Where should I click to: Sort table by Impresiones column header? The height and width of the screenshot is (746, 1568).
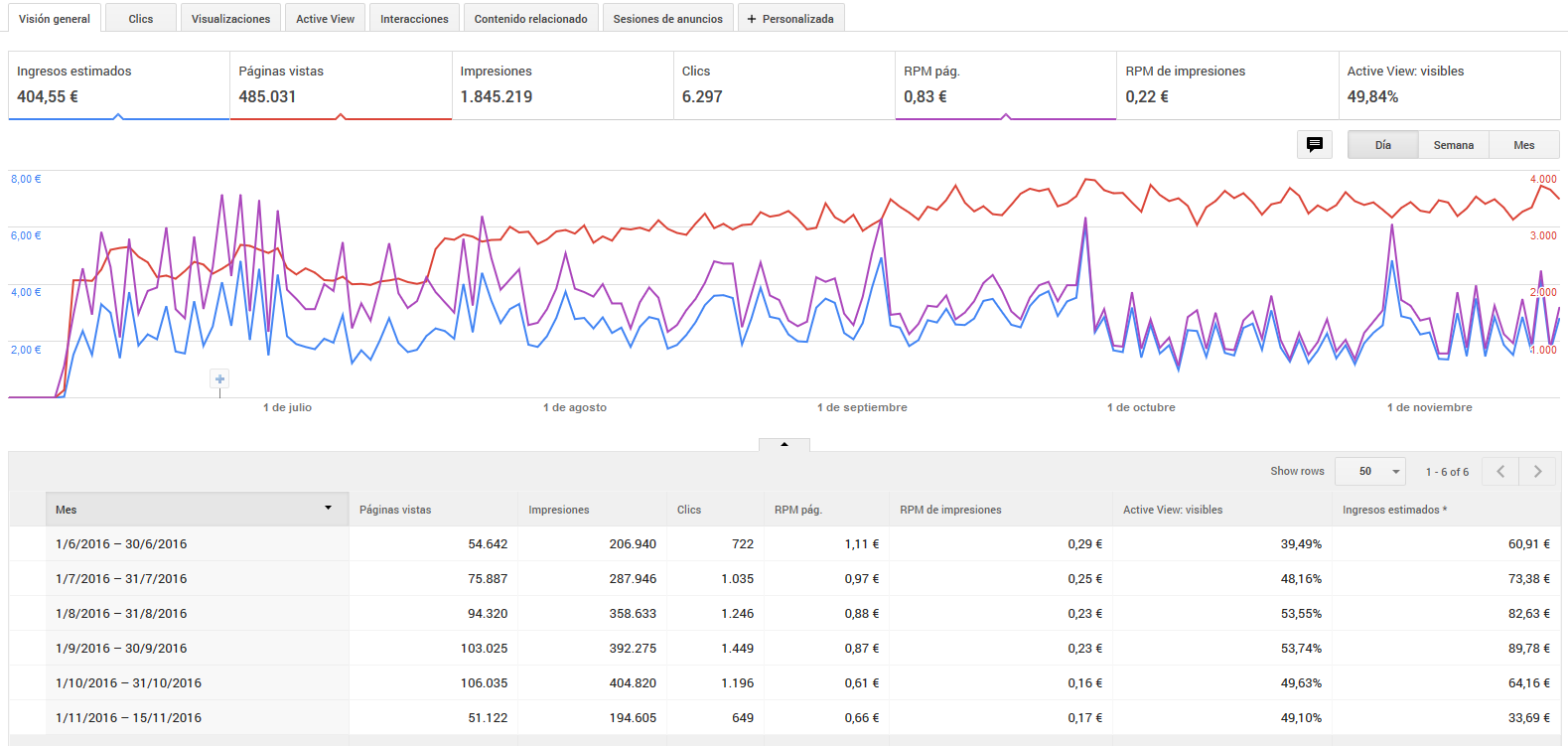(592, 510)
